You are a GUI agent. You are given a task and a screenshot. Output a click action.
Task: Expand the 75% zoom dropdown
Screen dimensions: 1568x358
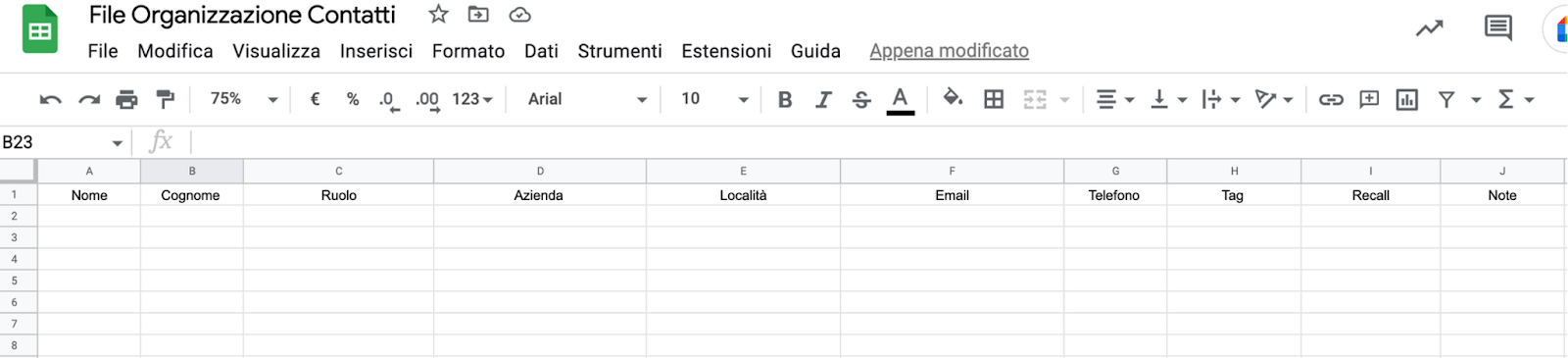(x=244, y=99)
